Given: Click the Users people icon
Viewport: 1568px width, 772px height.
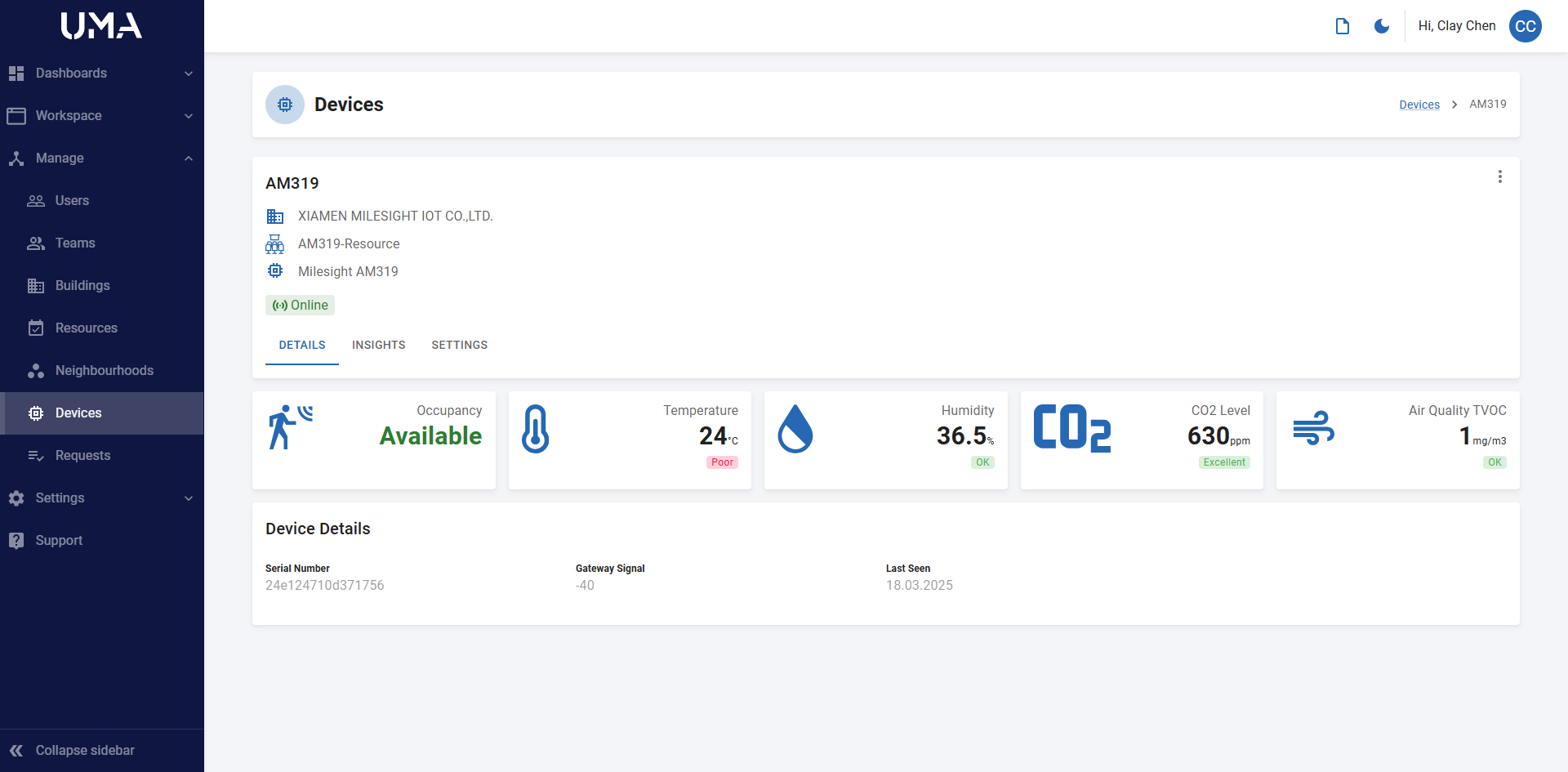Looking at the screenshot, I should coord(36,201).
